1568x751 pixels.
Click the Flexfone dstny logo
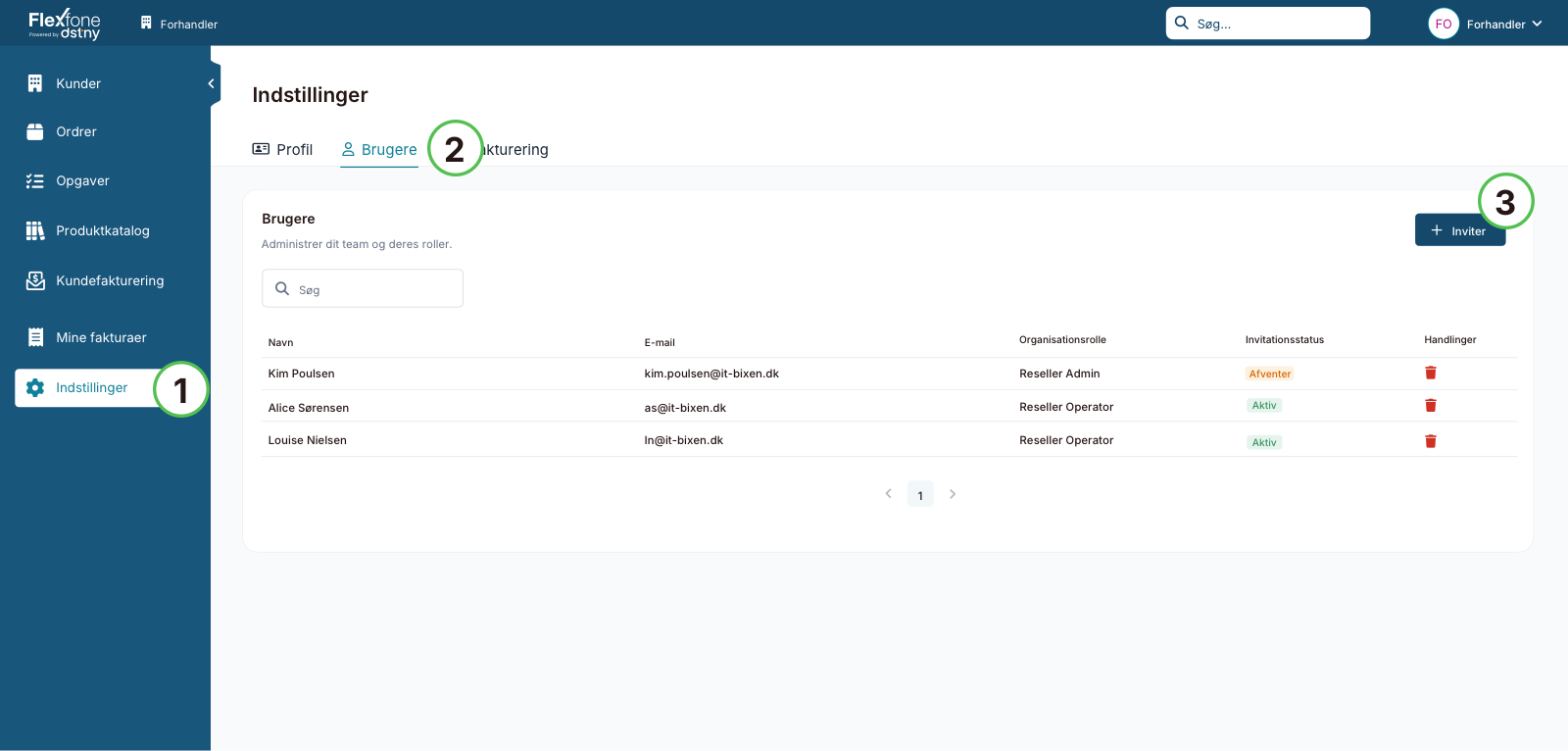pyautogui.click(x=65, y=24)
